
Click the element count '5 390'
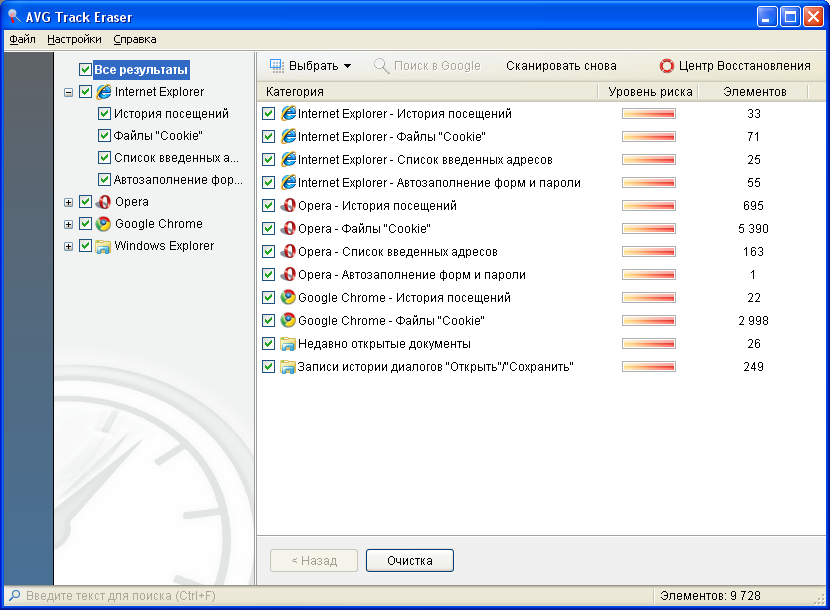(753, 229)
